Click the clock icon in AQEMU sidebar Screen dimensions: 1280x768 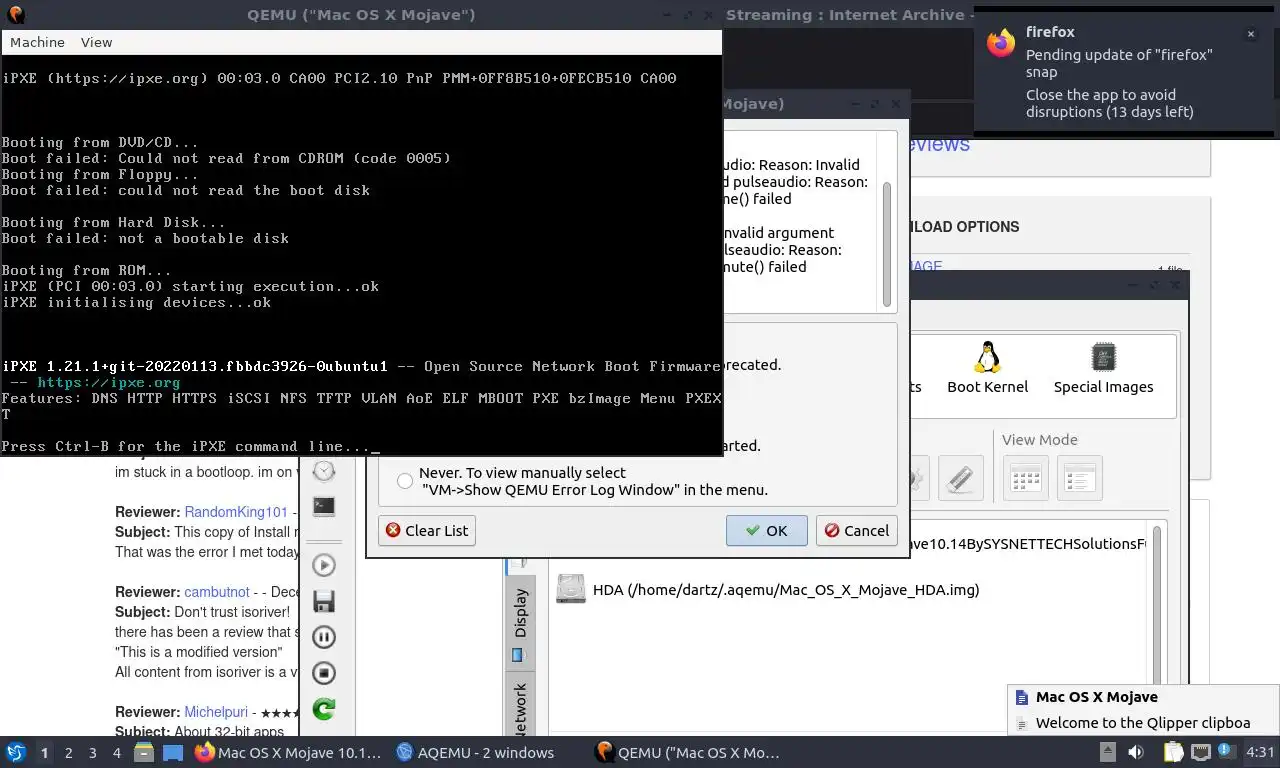(323, 471)
